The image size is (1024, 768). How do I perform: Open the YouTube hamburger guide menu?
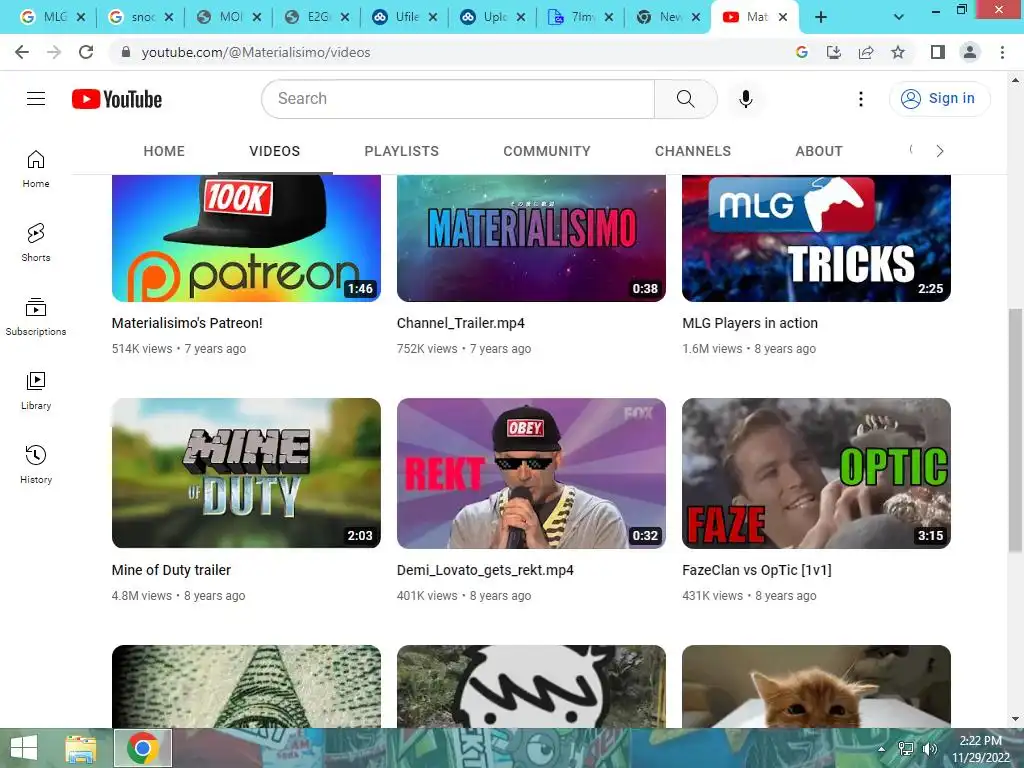(36, 99)
